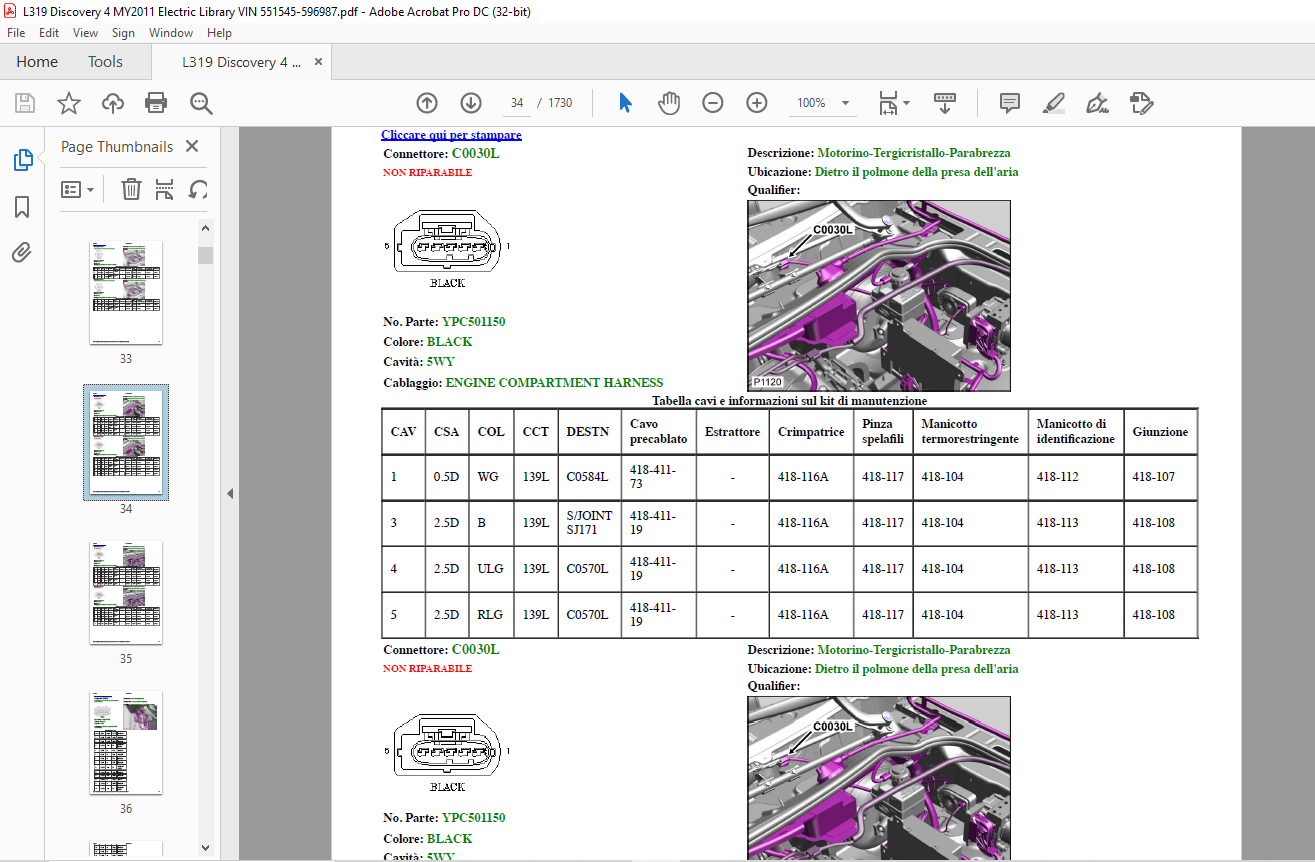Go to previous page arrow
1315x862 pixels.
click(427, 103)
